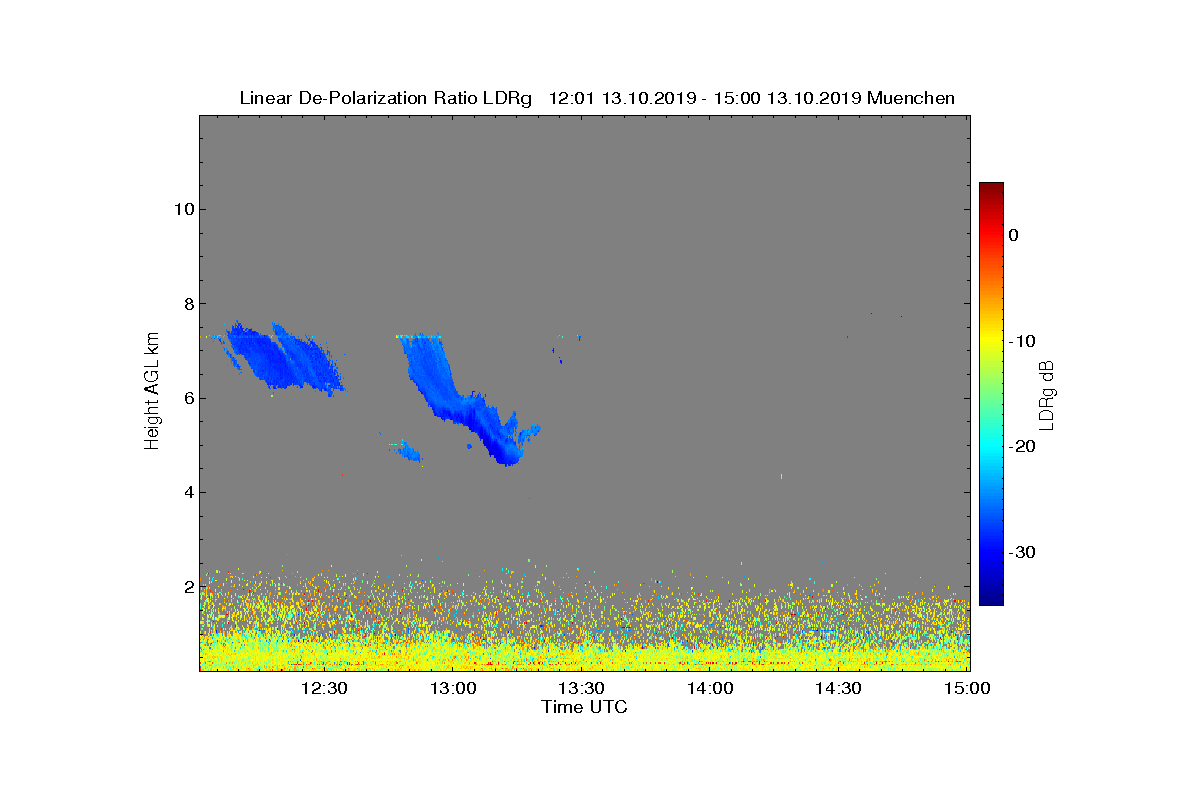
Task: Click the 4 km height tick label
Action: [x=188, y=492]
